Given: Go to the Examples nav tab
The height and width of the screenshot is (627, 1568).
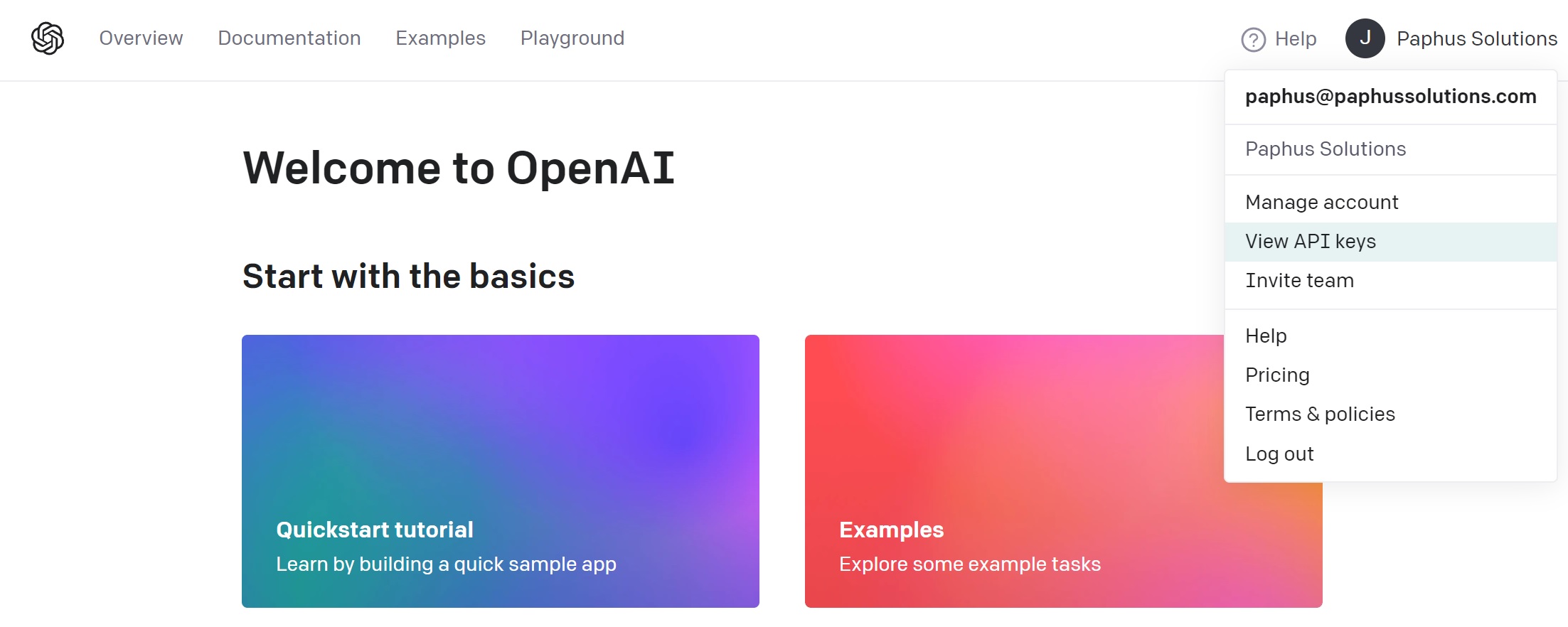Looking at the screenshot, I should pyautogui.click(x=440, y=38).
